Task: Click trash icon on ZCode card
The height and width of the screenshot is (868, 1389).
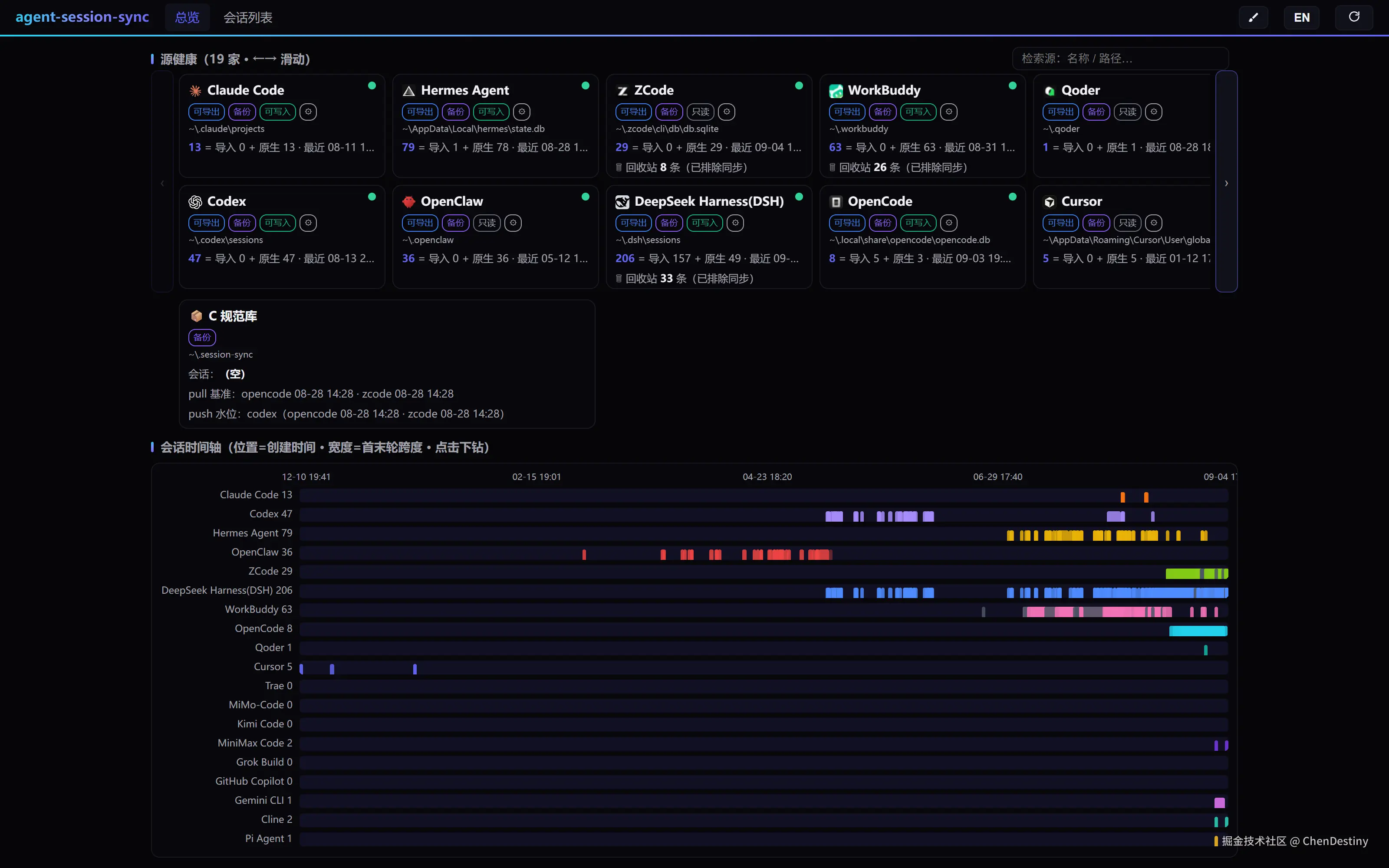Action: [x=619, y=168]
